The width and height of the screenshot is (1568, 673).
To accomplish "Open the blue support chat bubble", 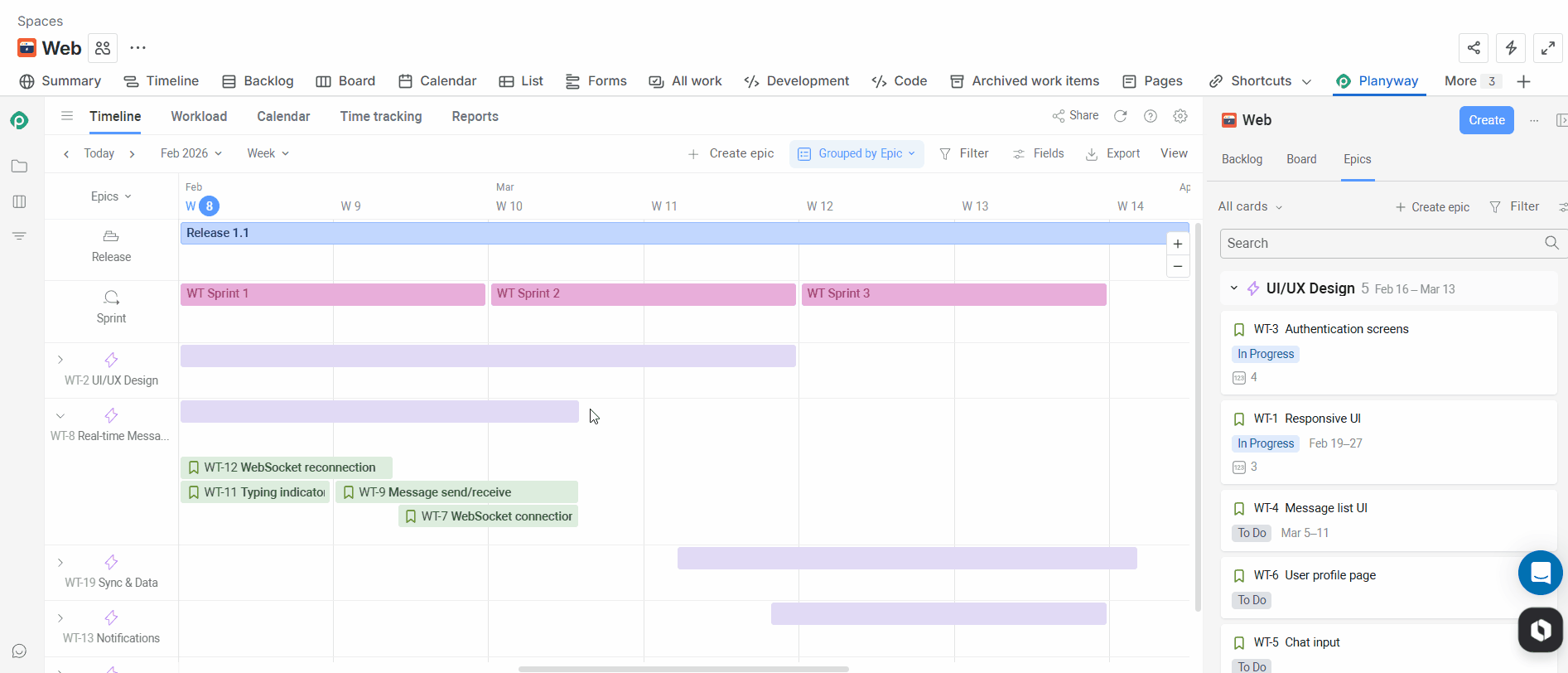I will point(1541,573).
